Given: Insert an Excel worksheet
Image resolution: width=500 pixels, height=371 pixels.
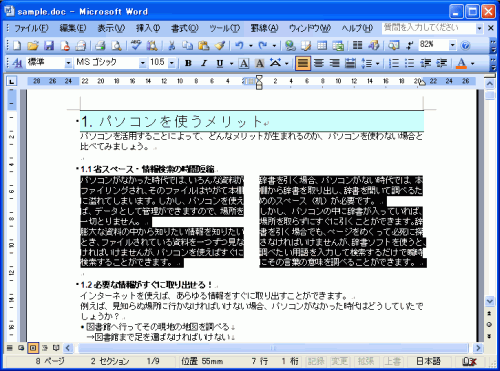Looking at the screenshot, I should [x=338, y=45].
